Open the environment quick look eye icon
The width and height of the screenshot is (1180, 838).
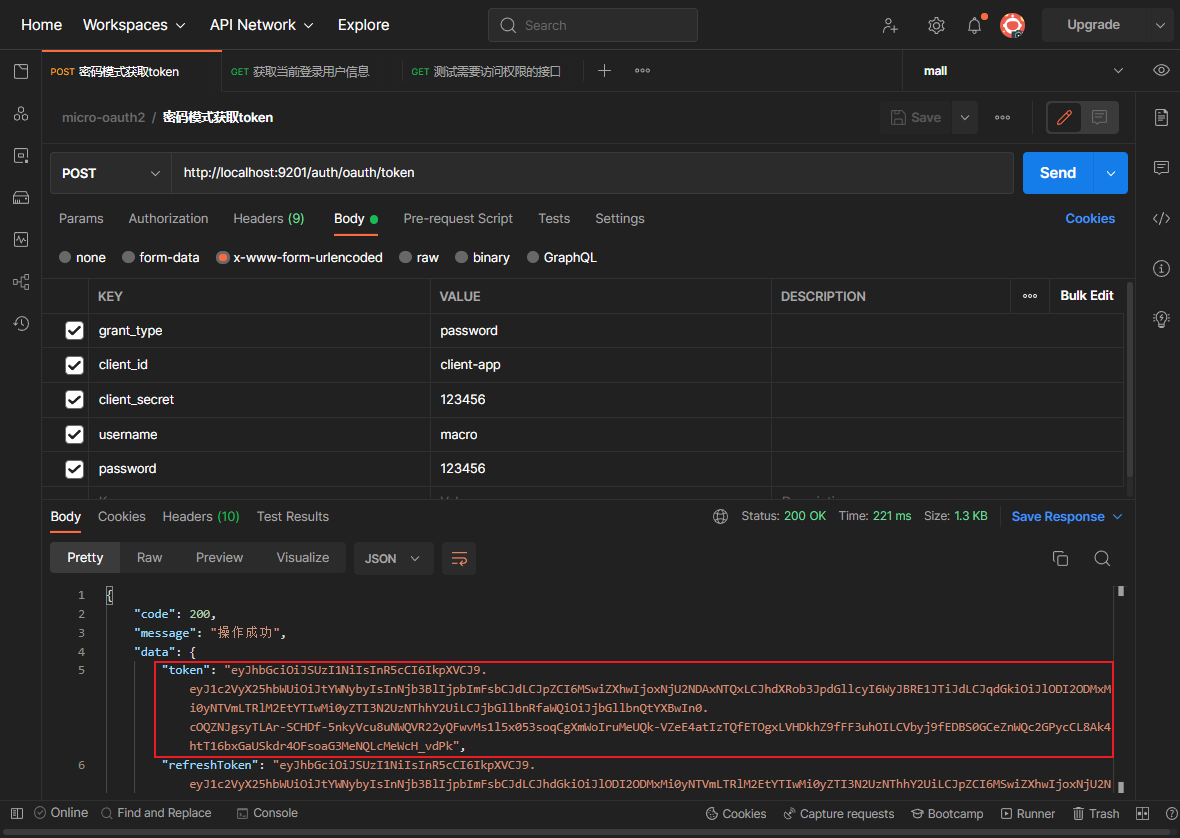click(1161, 71)
